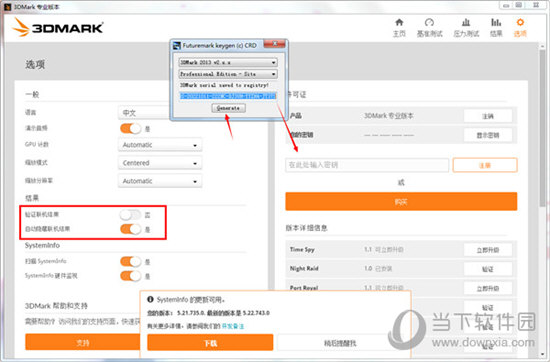
Task: Enable the validate online results switch
Action: tap(130, 215)
